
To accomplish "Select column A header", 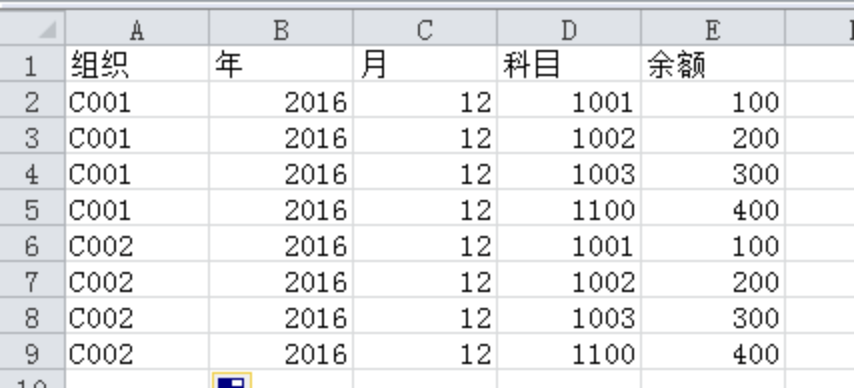I will [137, 28].
